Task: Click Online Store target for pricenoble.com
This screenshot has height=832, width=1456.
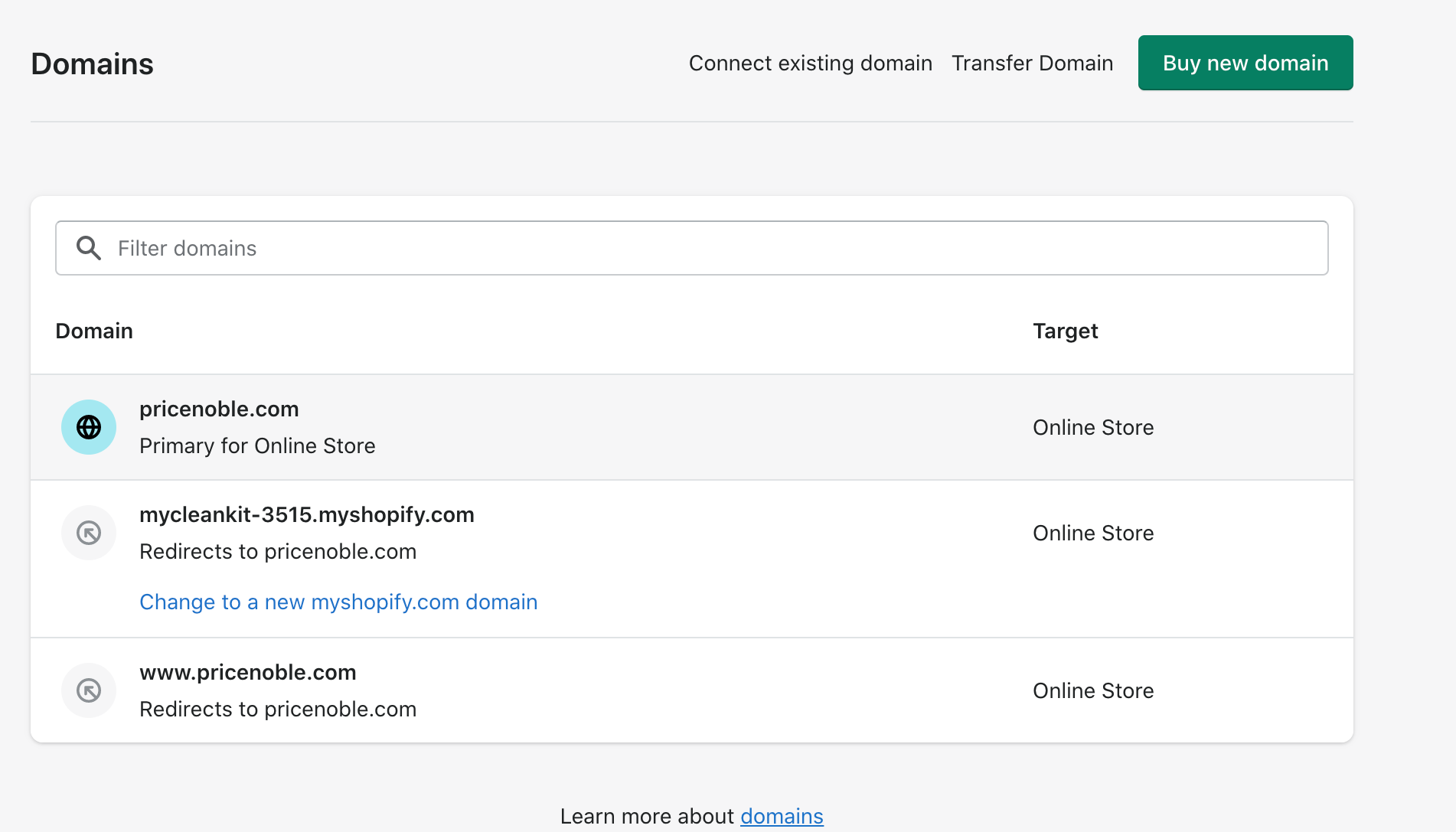Action: tap(1092, 427)
